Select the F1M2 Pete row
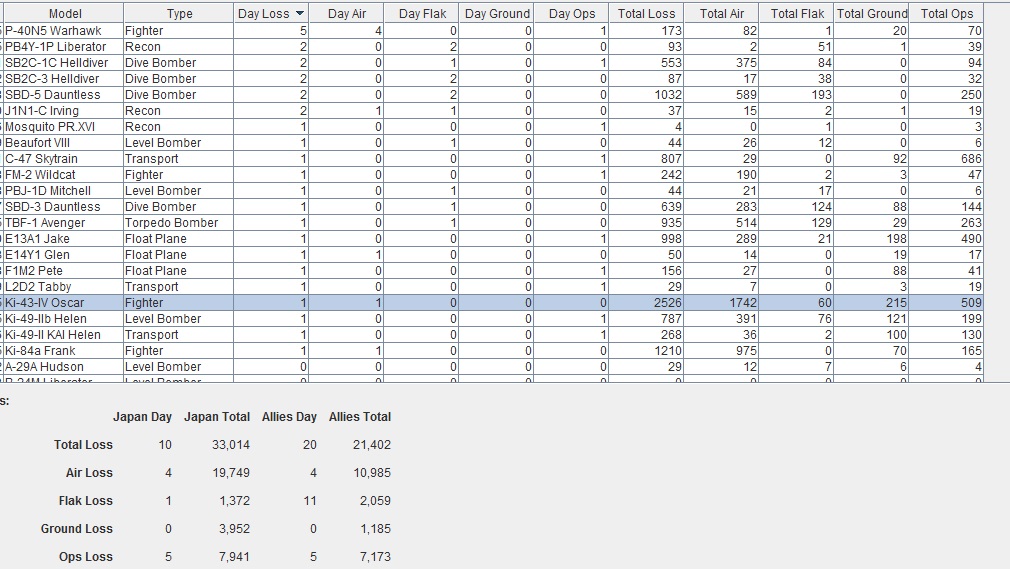This screenshot has height=569, width=1010. (x=493, y=271)
